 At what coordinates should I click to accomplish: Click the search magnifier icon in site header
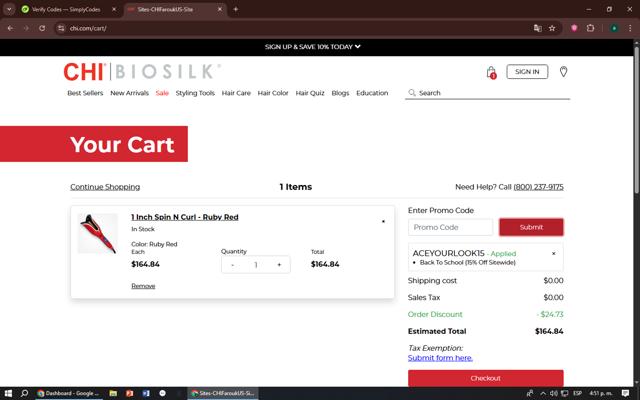[x=412, y=93]
